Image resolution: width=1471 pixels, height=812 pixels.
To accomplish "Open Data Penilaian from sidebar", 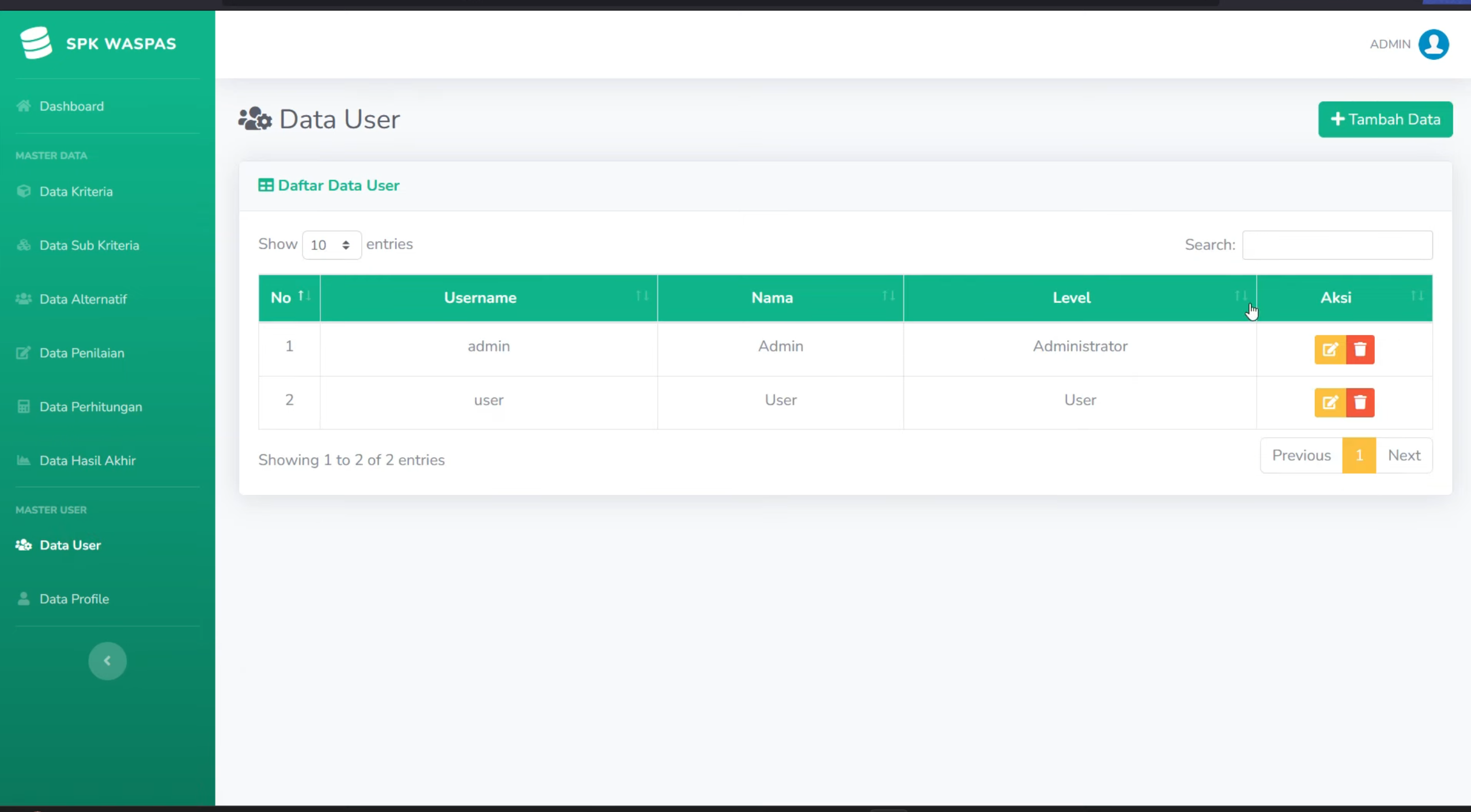I will pos(82,353).
